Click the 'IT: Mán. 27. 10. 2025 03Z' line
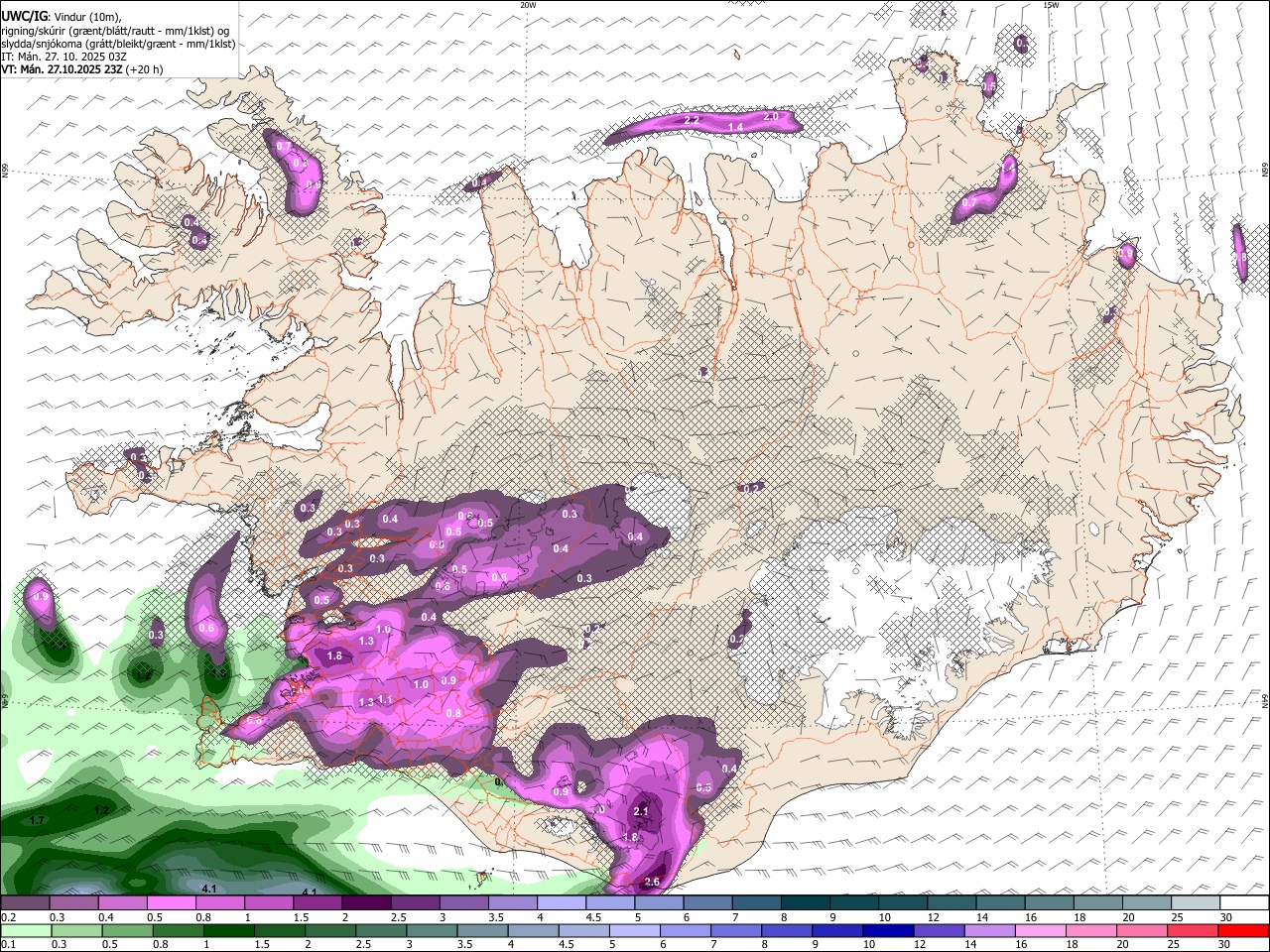Viewport: 1270px width, 952px height. [x=63, y=57]
